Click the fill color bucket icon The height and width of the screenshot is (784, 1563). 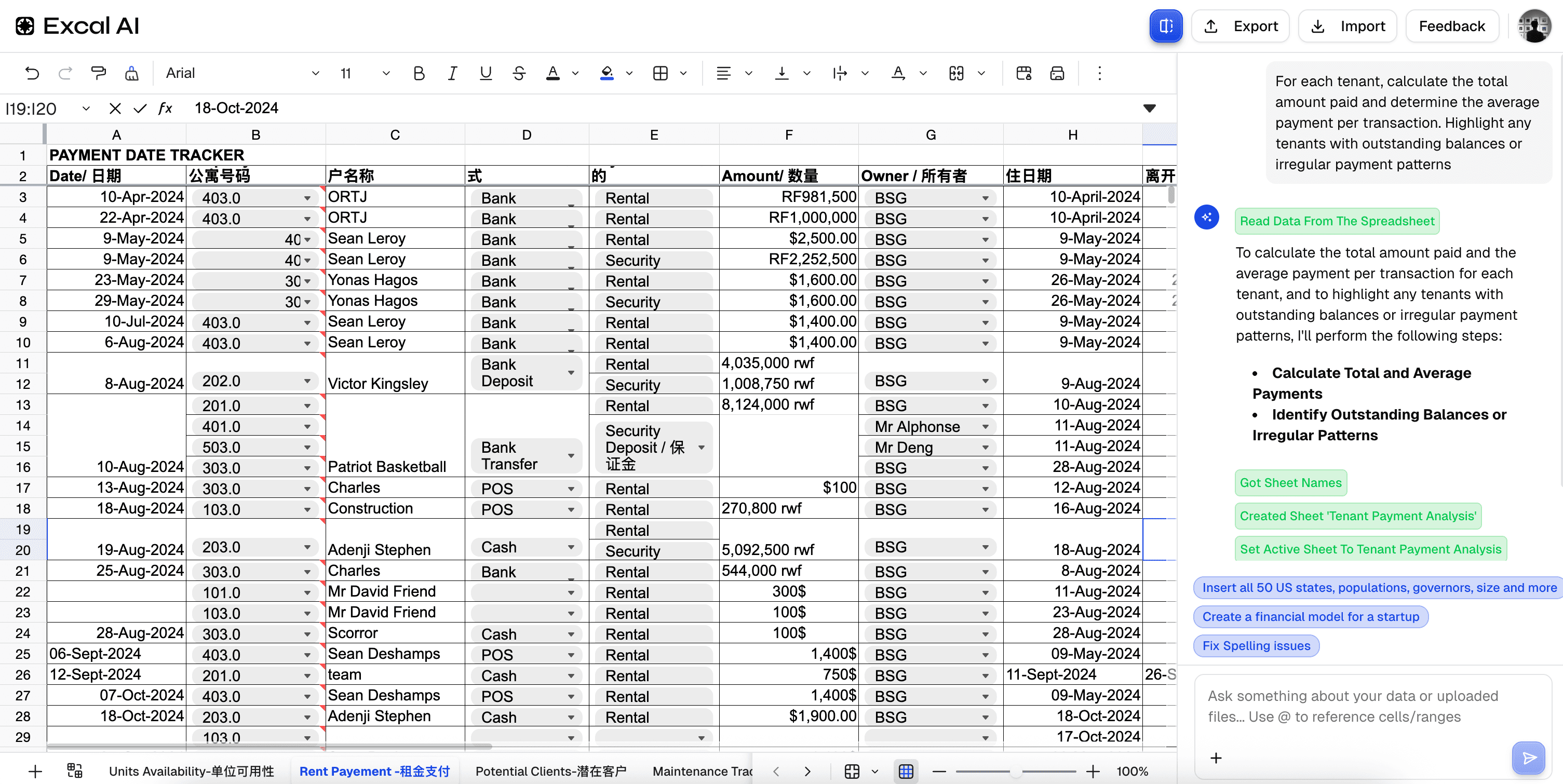click(x=607, y=73)
